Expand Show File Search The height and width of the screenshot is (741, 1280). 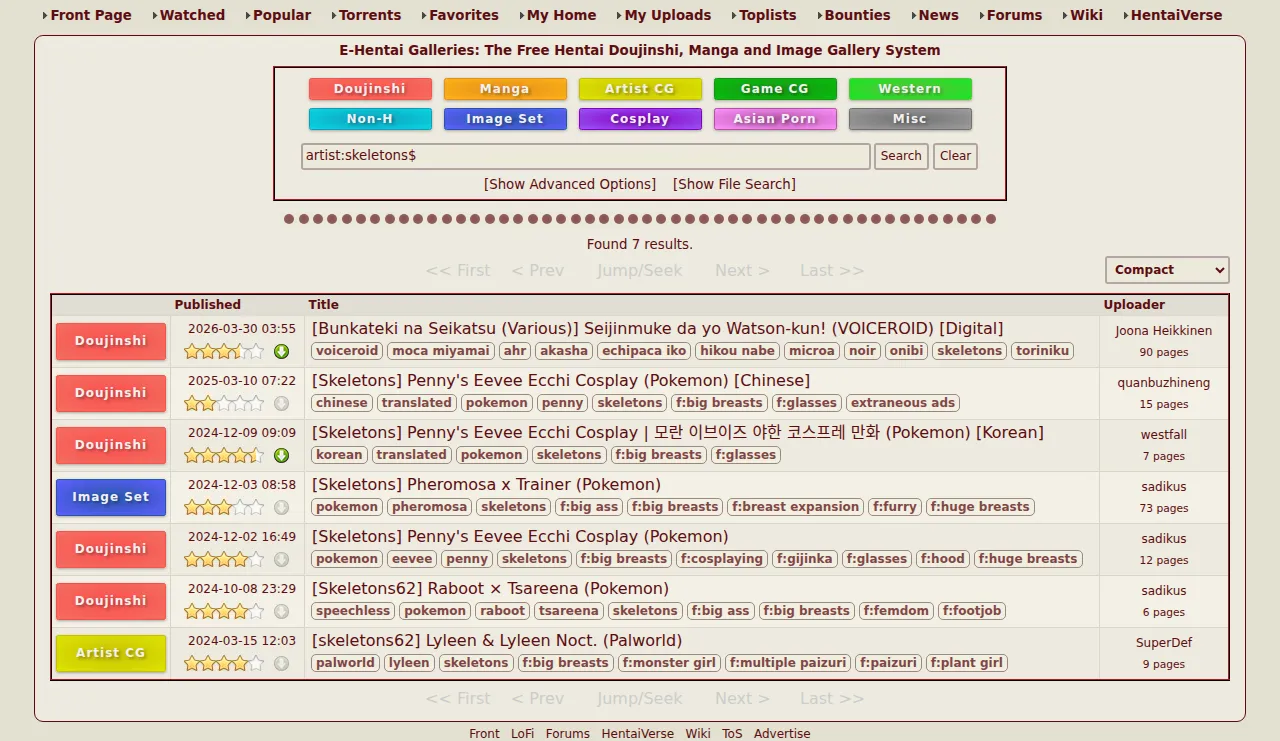734,184
